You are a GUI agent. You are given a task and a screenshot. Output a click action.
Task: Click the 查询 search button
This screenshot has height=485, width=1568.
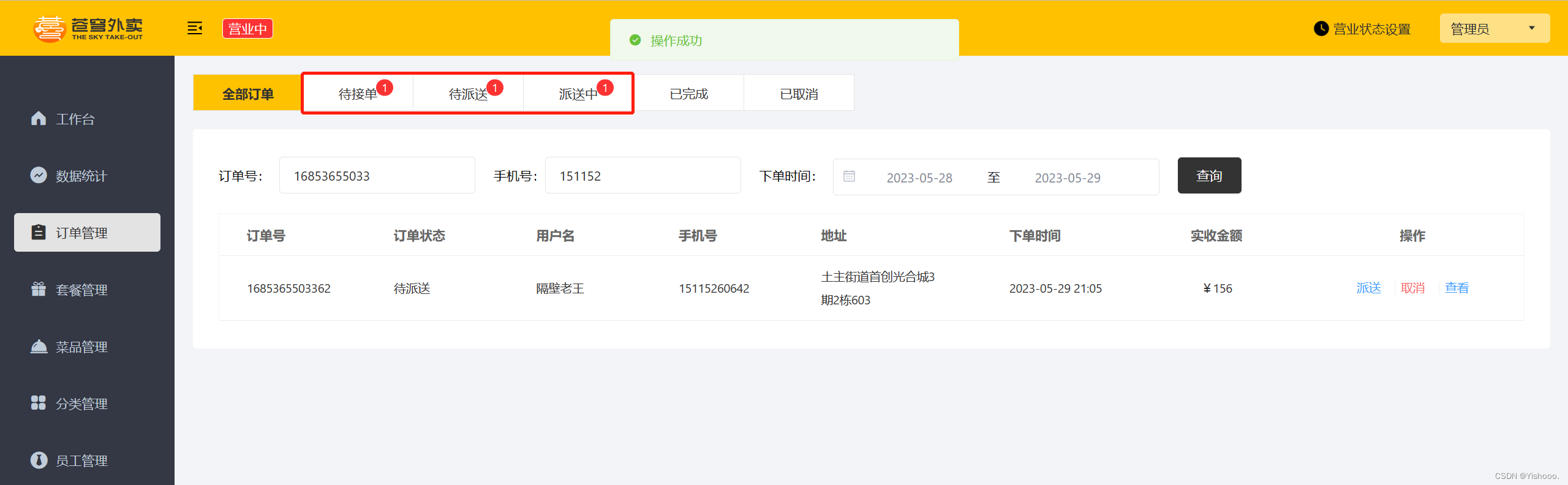coord(1209,176)
